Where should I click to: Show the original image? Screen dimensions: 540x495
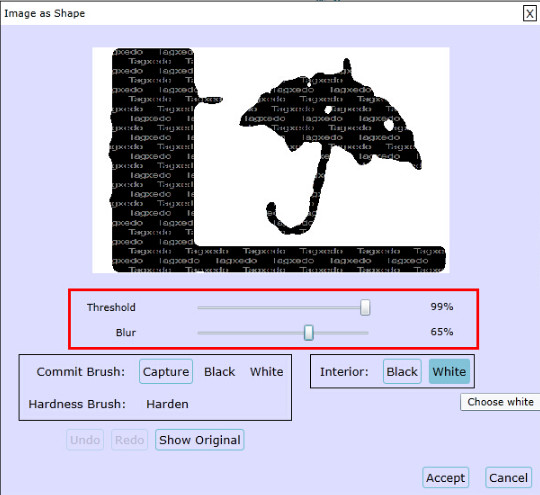click(x=200, y=440)
